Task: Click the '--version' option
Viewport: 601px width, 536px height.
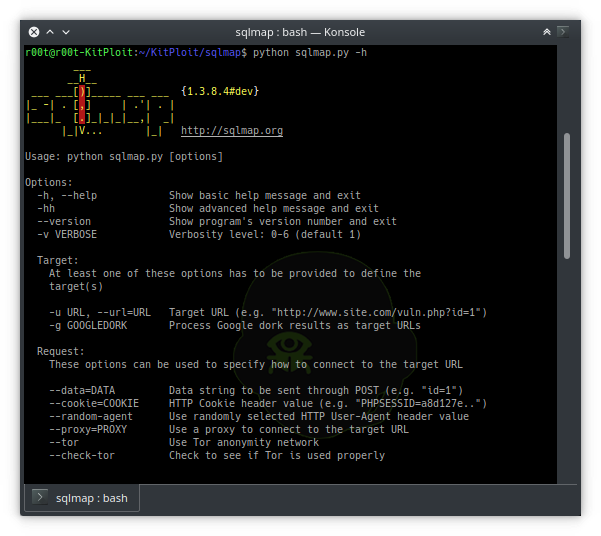Action: [64, 221]
